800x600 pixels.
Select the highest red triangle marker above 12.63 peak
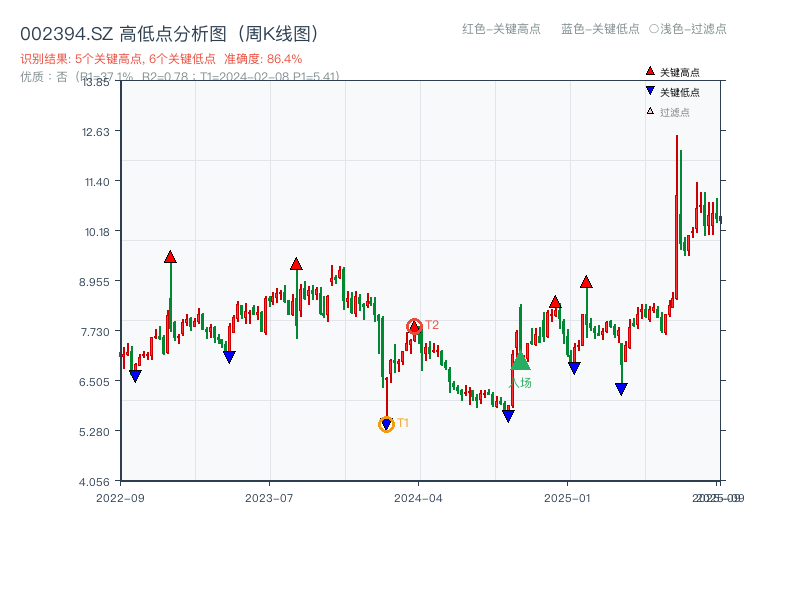(x=169, y=256)
